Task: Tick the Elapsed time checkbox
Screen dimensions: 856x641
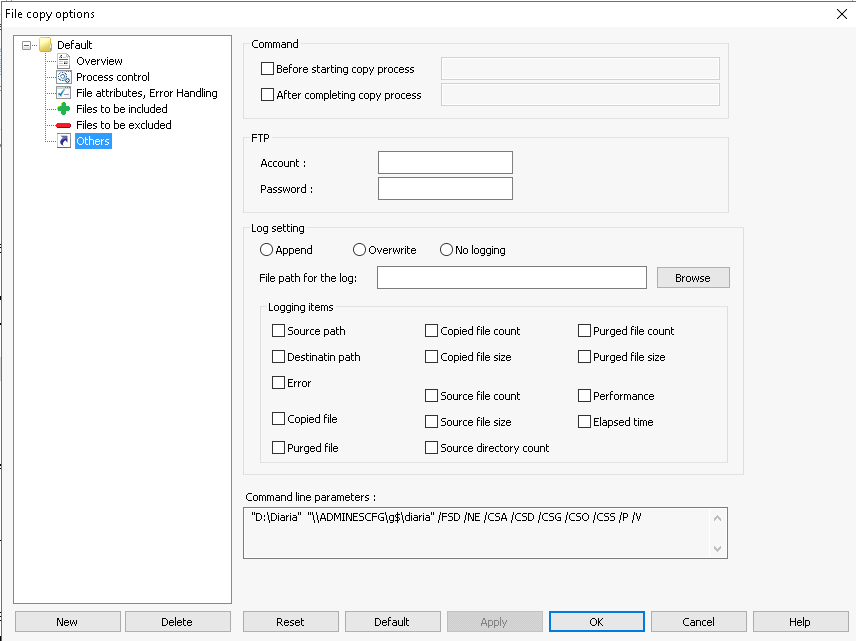Action: click(x=584, y=422)
